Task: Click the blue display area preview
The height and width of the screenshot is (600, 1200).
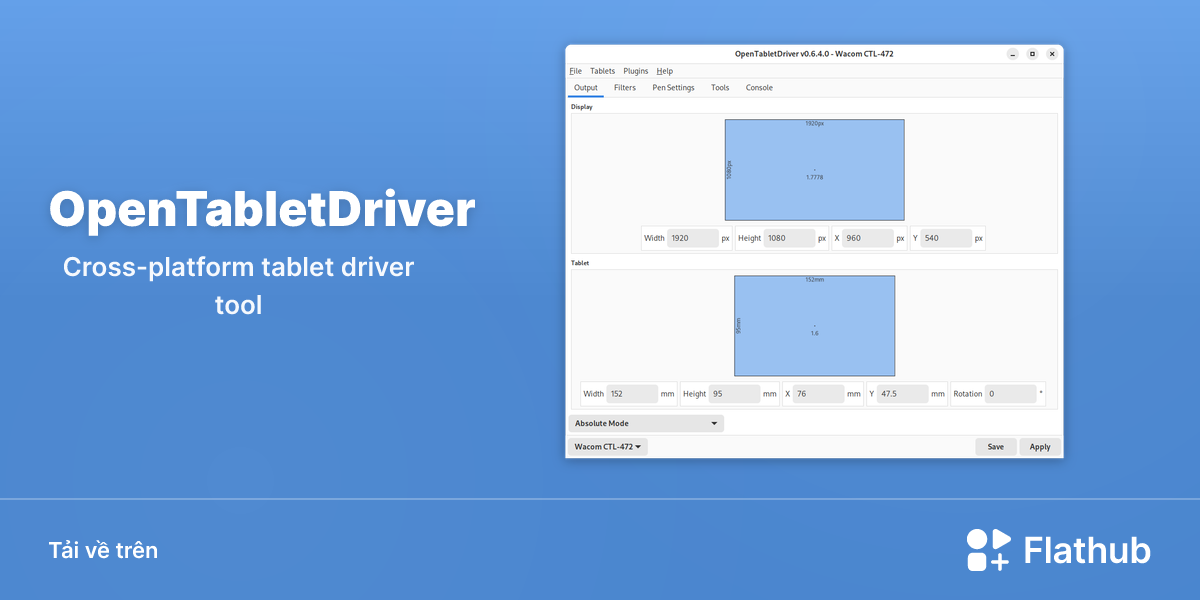Action: point(815,170)
